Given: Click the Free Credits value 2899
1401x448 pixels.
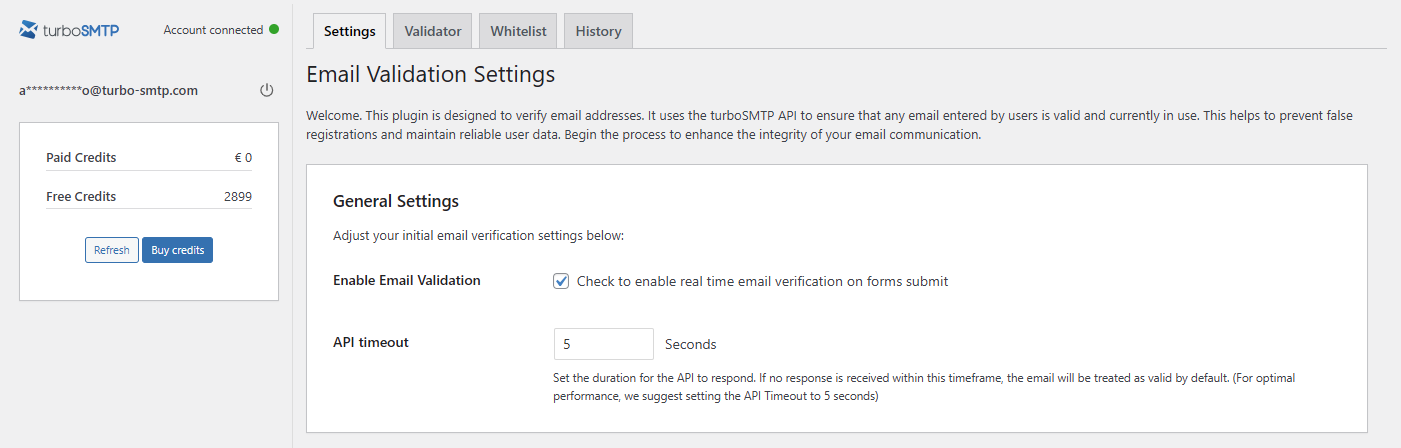Looking at the screenshot, I should point(238,197).
